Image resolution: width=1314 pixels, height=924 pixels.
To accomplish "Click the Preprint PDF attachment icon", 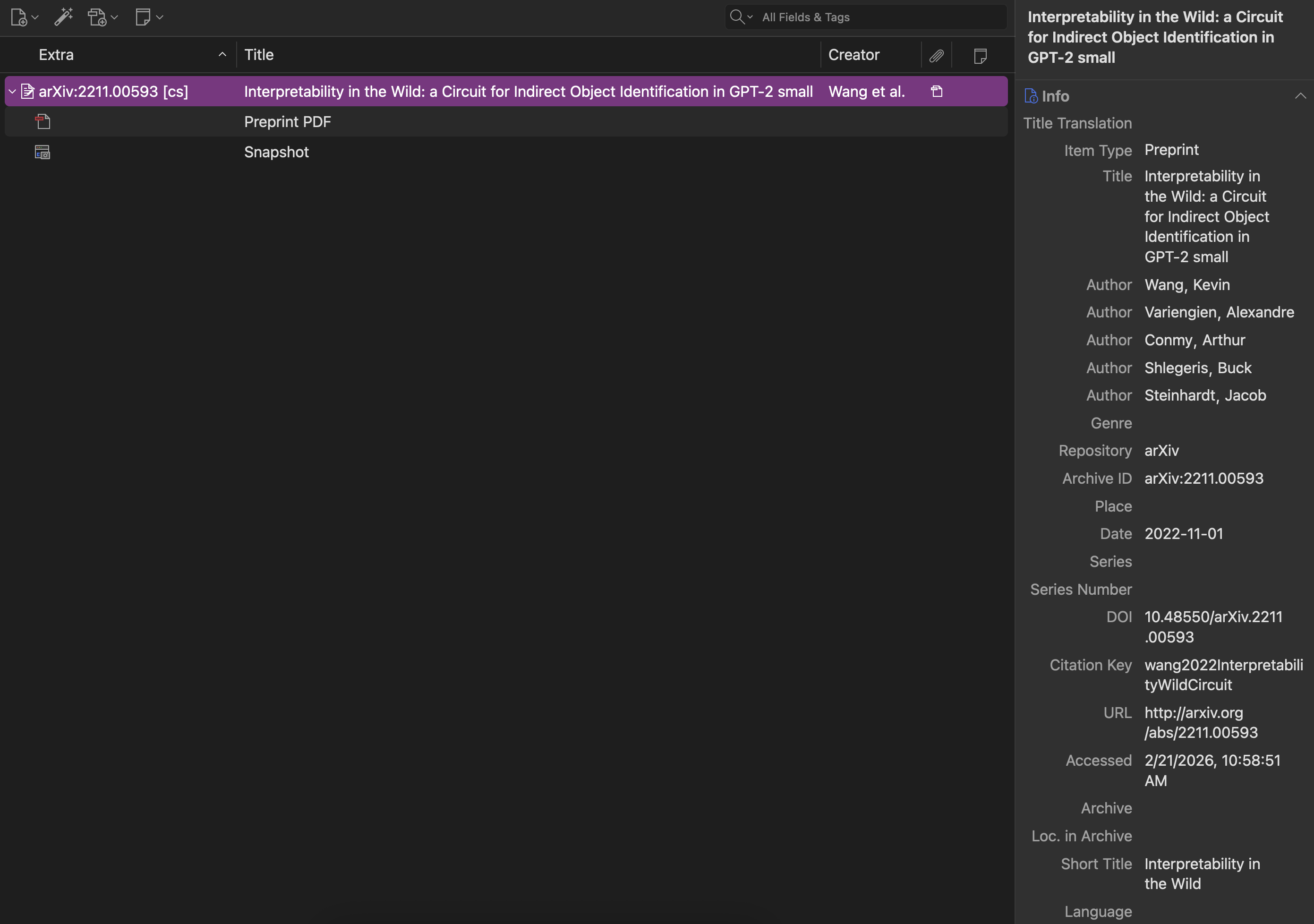I will (43, 121).
